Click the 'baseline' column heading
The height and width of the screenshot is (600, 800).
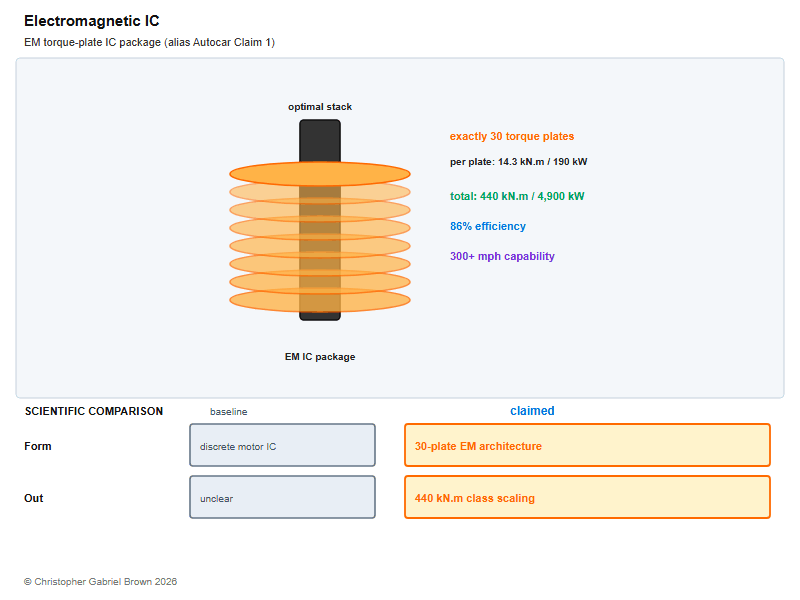[229, 412]
